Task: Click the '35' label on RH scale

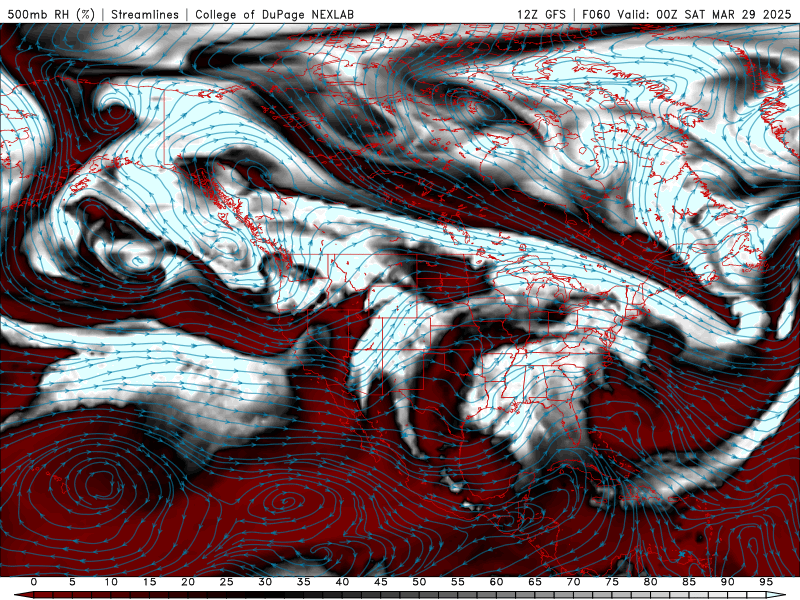Action: [x=304, y=582]
